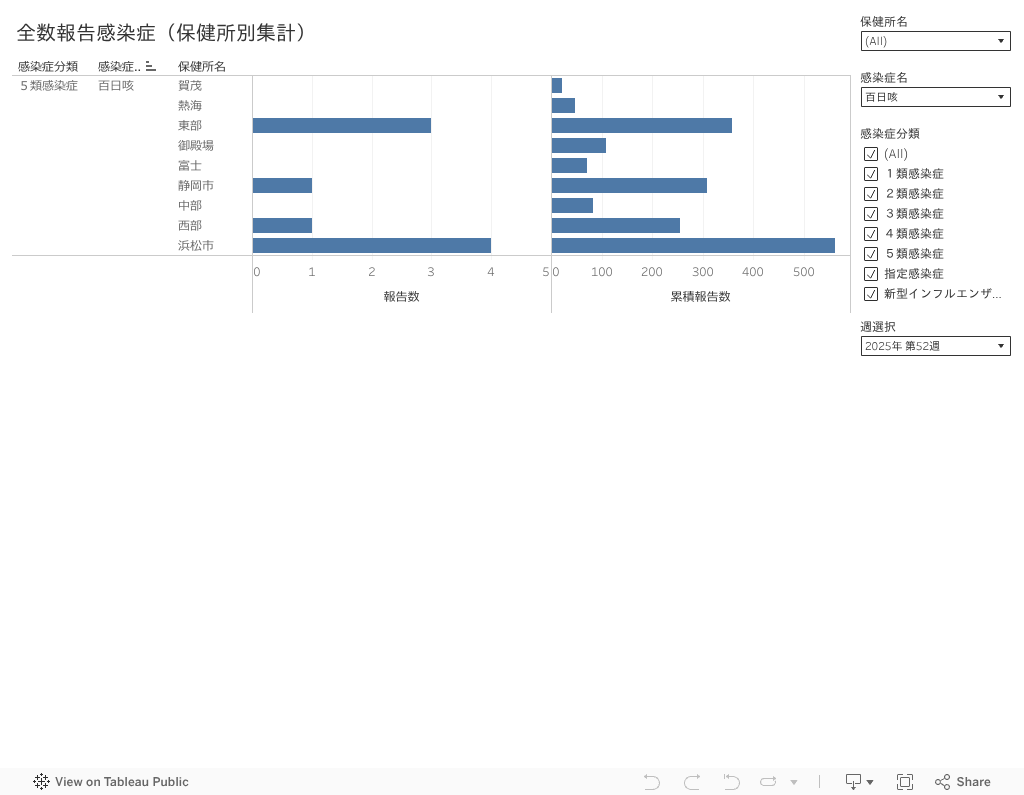Select the 御殿場 row label

tap(196, 146)
